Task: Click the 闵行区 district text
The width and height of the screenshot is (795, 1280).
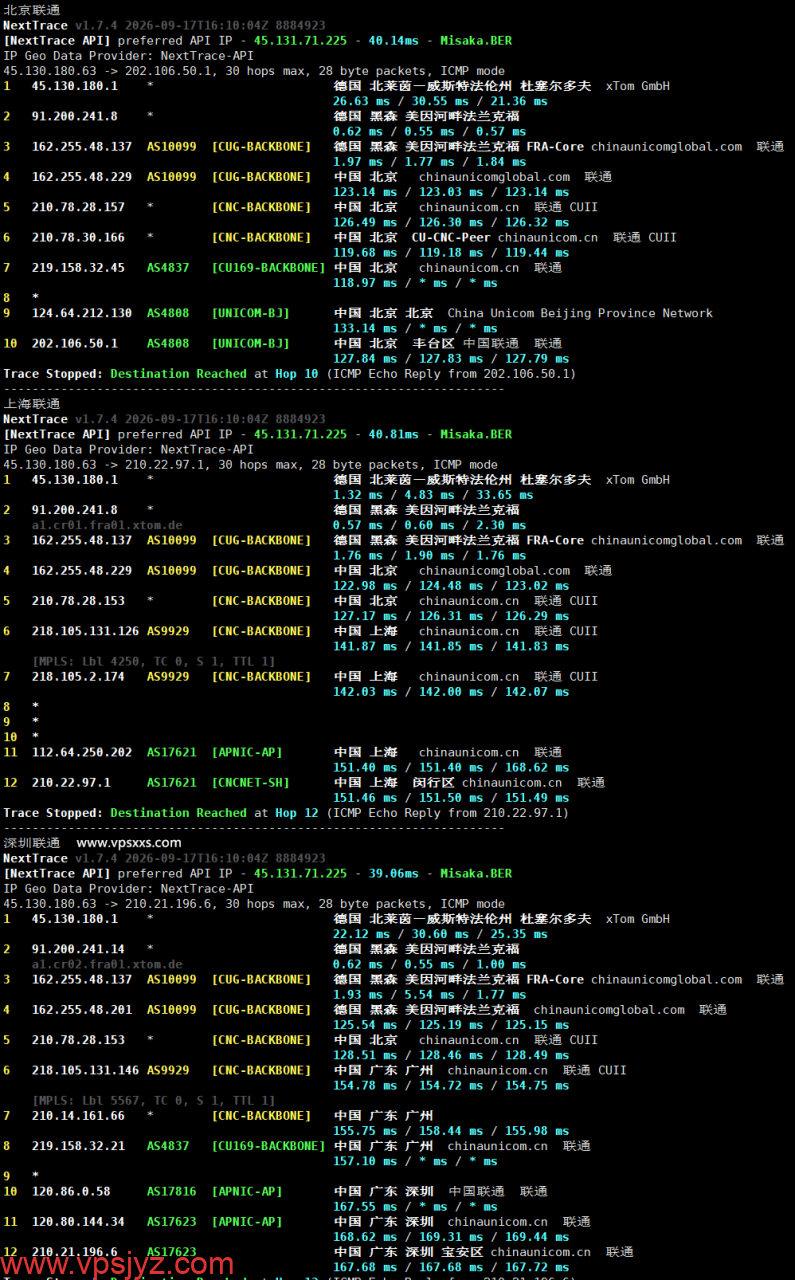Action: [x=433, y=782]
